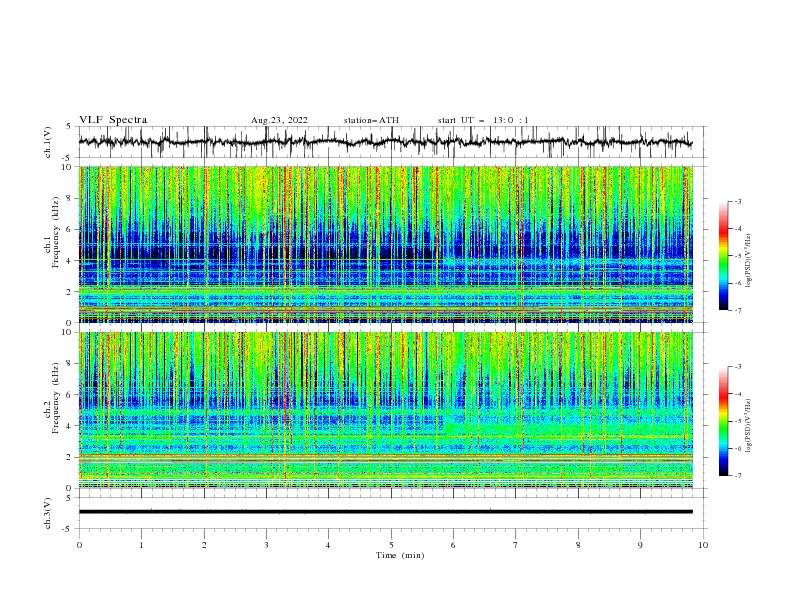Click the ch.1 PSD color bar
This screenshot has width=792, height=612.
click(x=723, y=255)
